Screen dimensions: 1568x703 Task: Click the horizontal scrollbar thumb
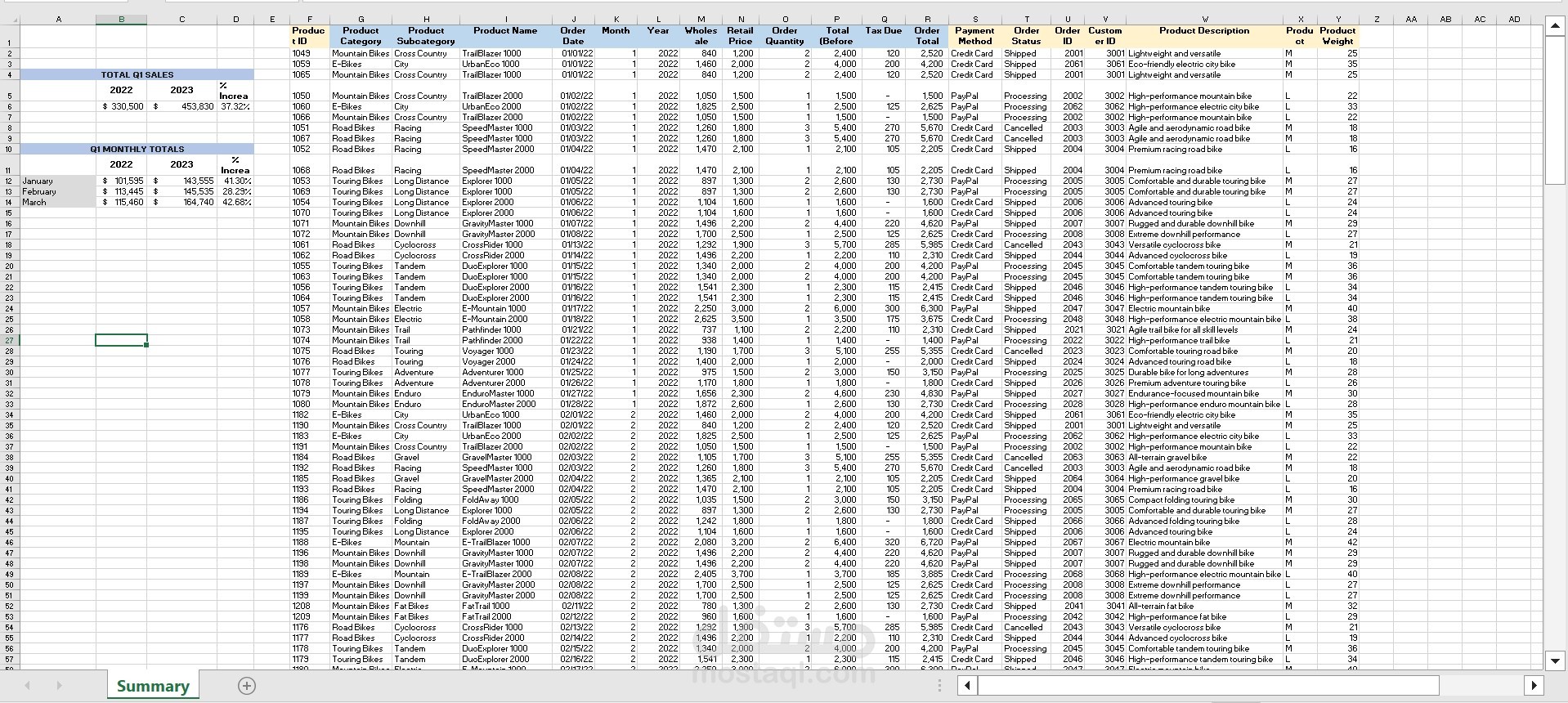[x=1208, y=685]
